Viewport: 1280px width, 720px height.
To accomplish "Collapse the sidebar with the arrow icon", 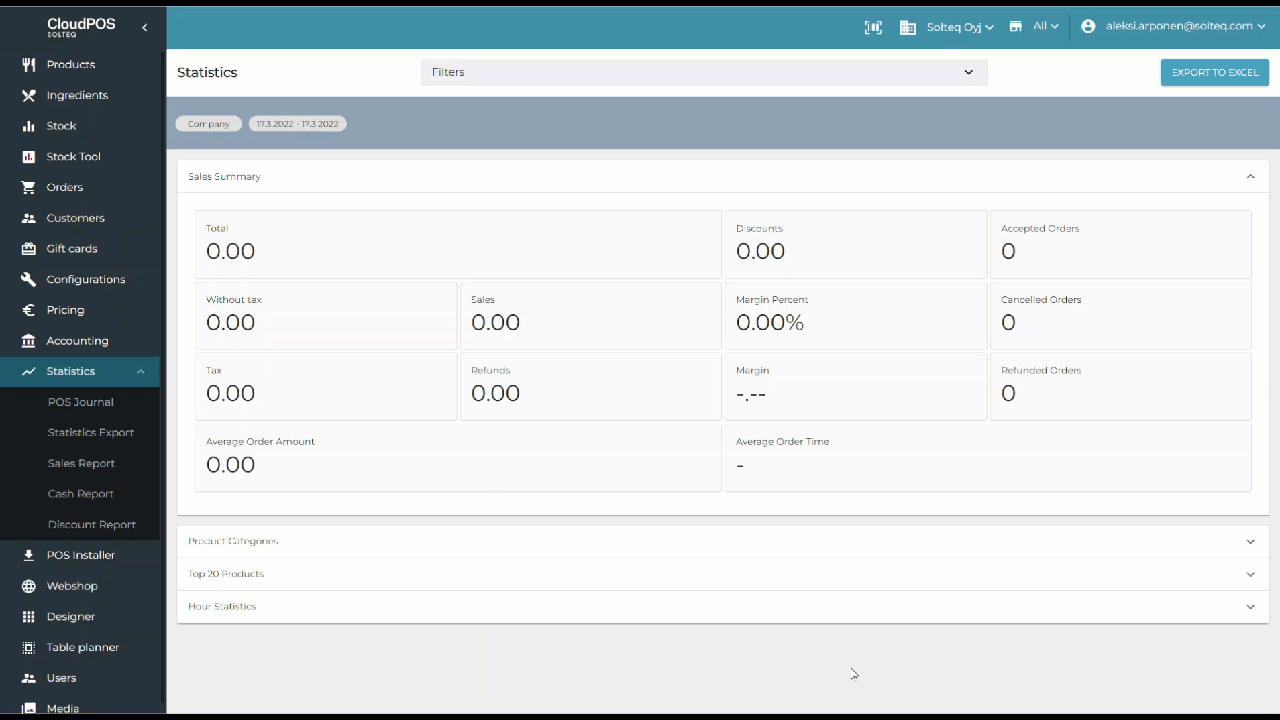I will (144, 27).
